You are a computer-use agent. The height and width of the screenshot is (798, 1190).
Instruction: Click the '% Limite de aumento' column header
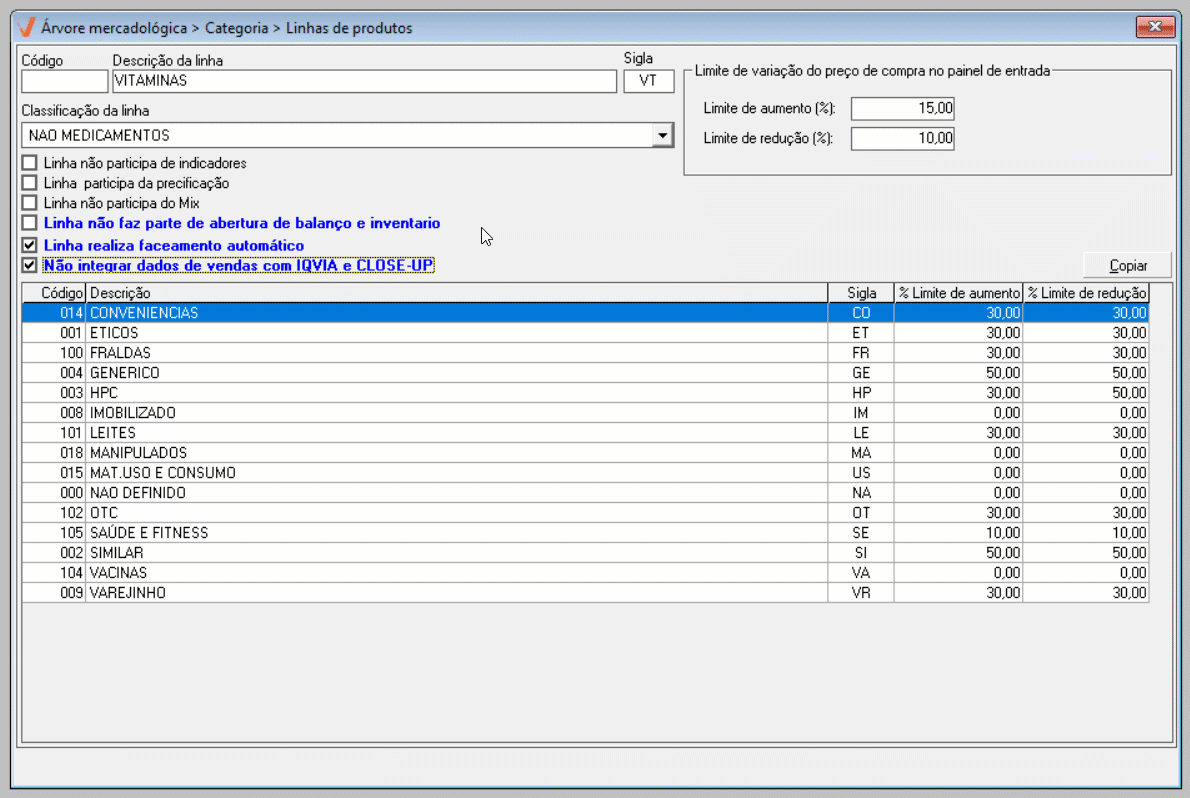click(x=958, y=293)
